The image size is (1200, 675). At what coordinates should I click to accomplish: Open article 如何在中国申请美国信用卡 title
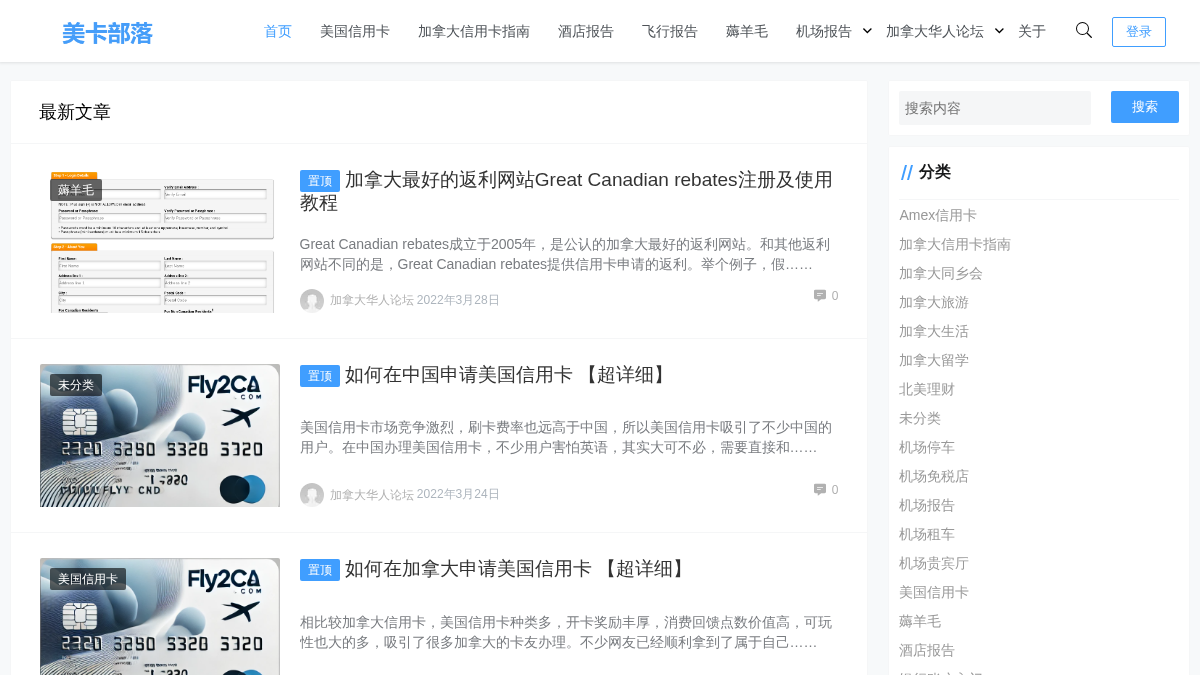pyautogui.click(x=508, y=375)
